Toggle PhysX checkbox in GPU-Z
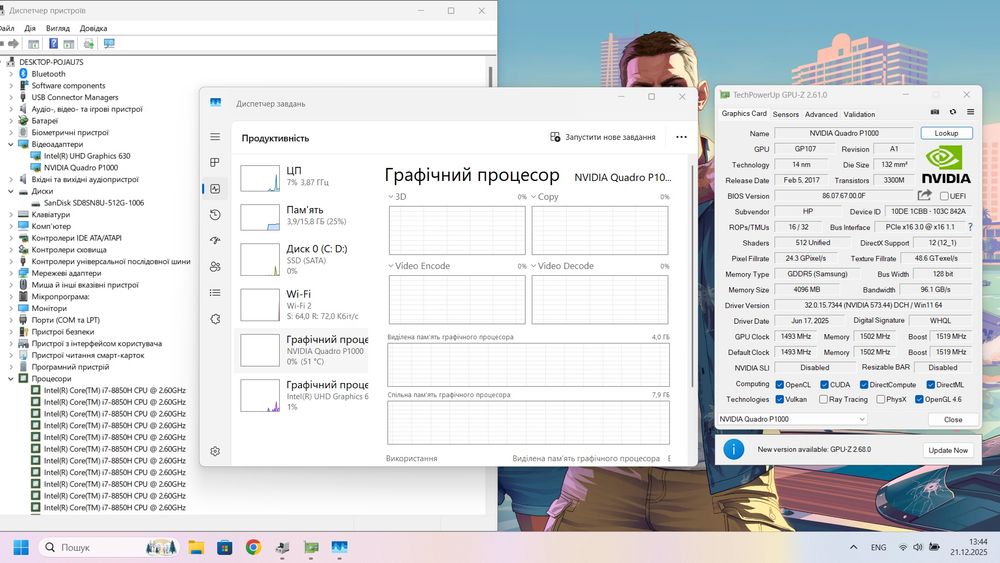Viewport: 1000px width, 563px height. click(881, 399)
